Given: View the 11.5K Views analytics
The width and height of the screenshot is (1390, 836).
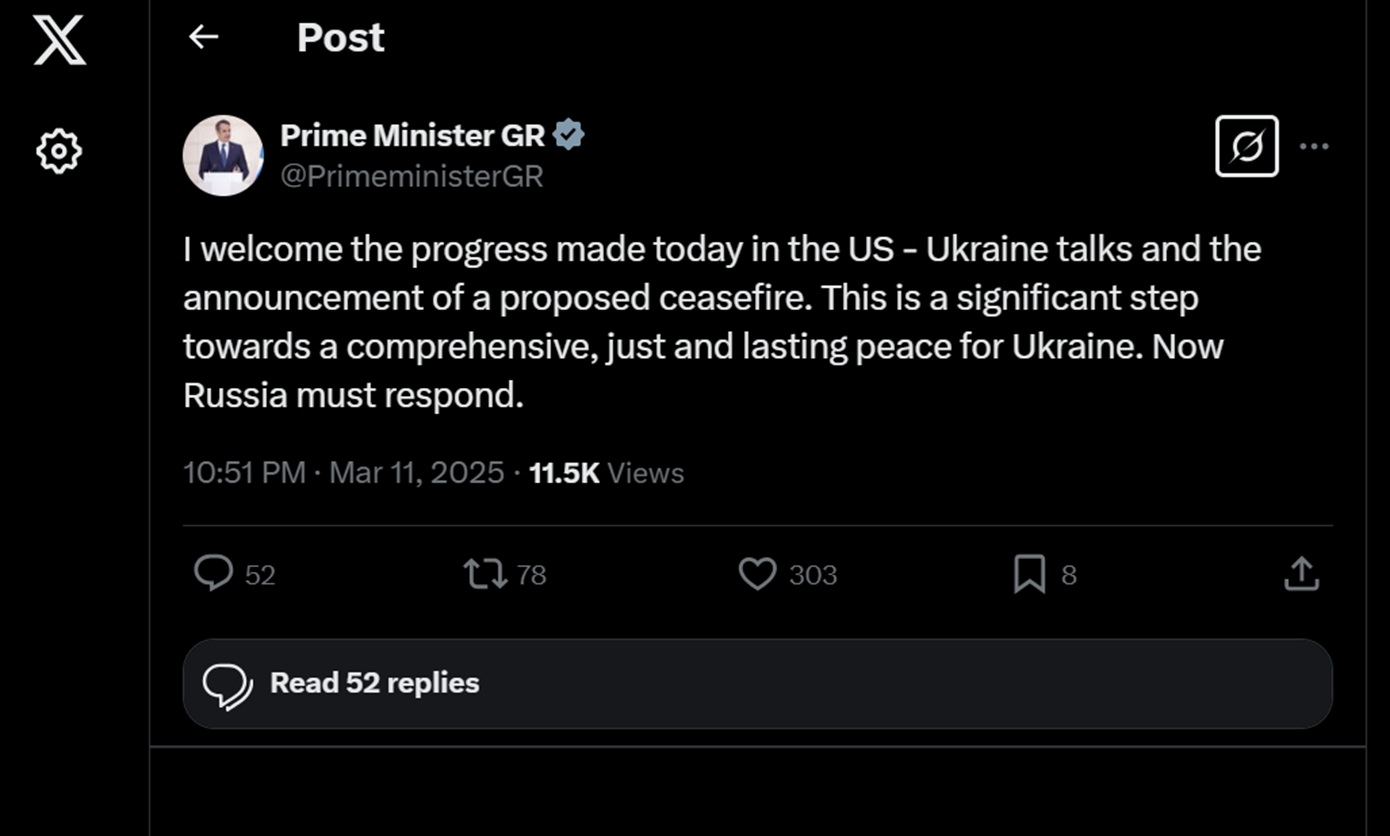Looking at the screenshot, I should (606, 472).
